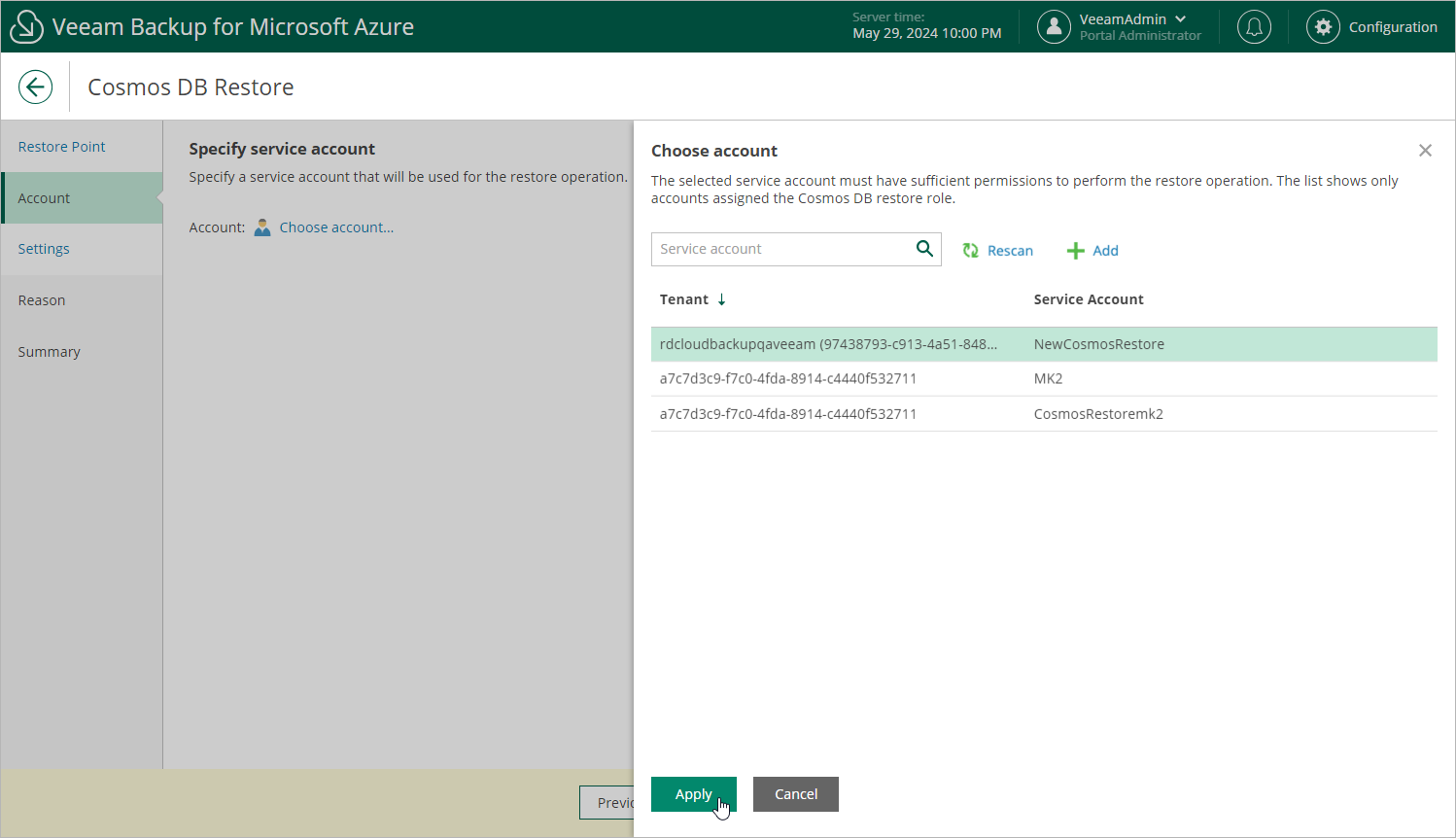Screen dimensions: 1456x838
Task: Expand the VeeamAdmin dropdown chevron
Action: [x=1180, y=18]
